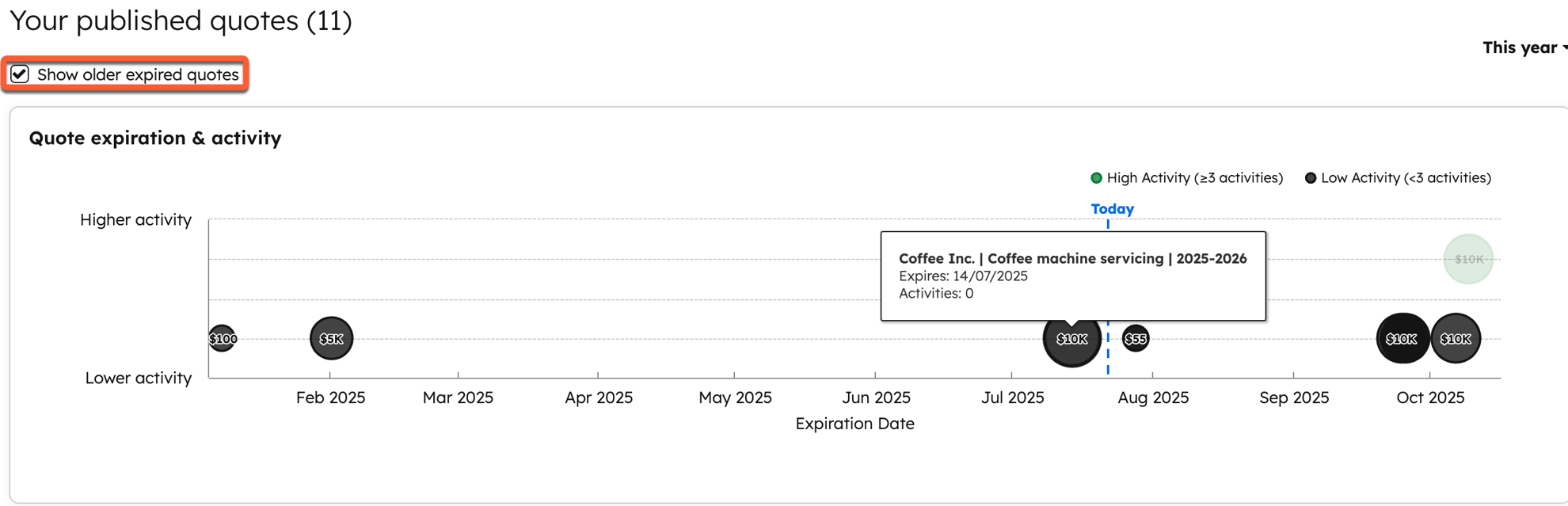Screen dimensions: 1568x506
Task: Click the faded green $10K high-activity bubble
Action: coord(1468,259)
